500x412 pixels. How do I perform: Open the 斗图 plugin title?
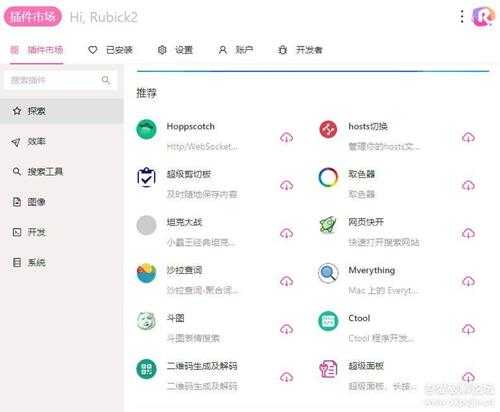pyautogui.click(x=176, y=318)
